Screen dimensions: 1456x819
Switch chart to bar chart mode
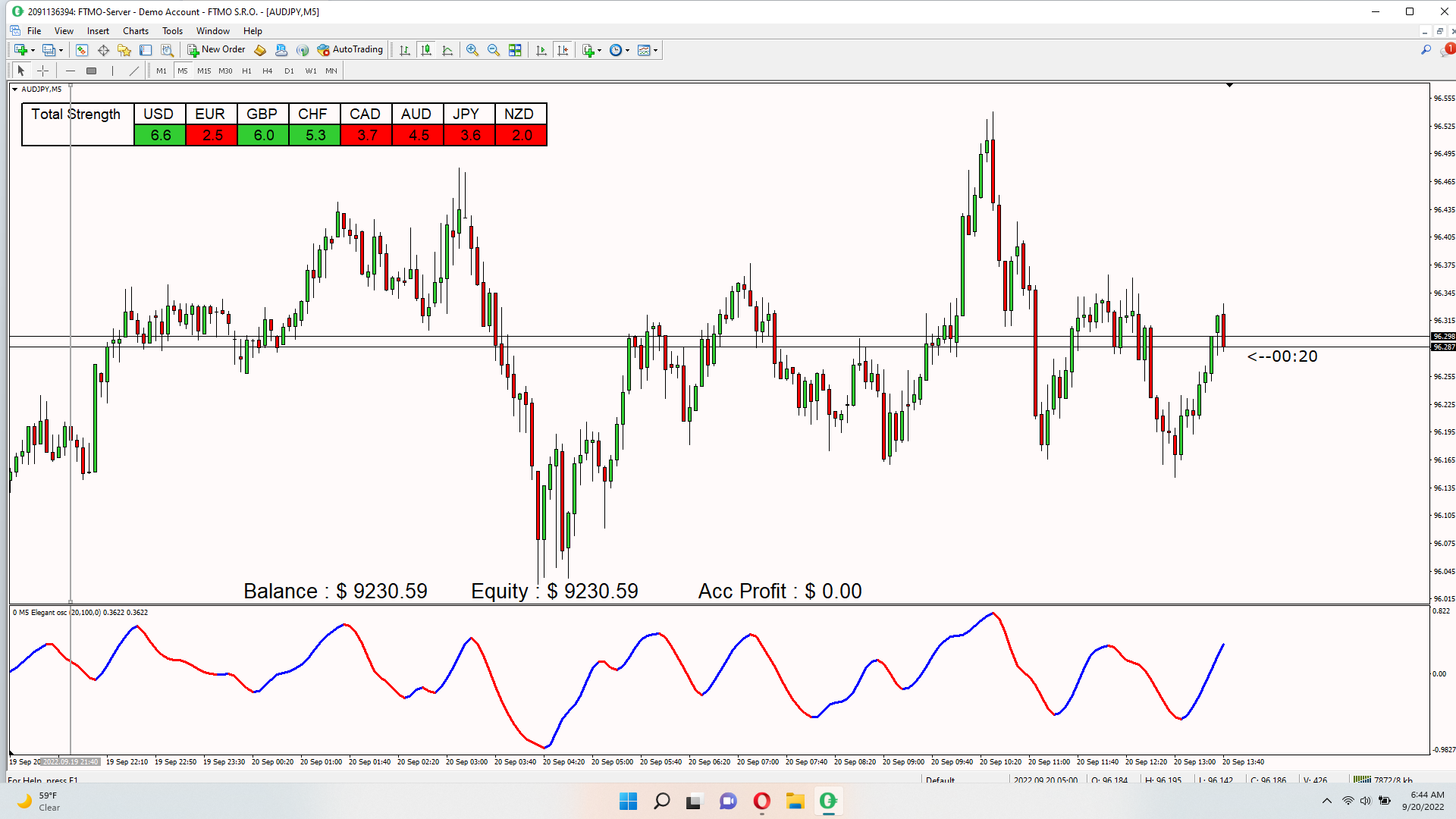coord(405,50)
